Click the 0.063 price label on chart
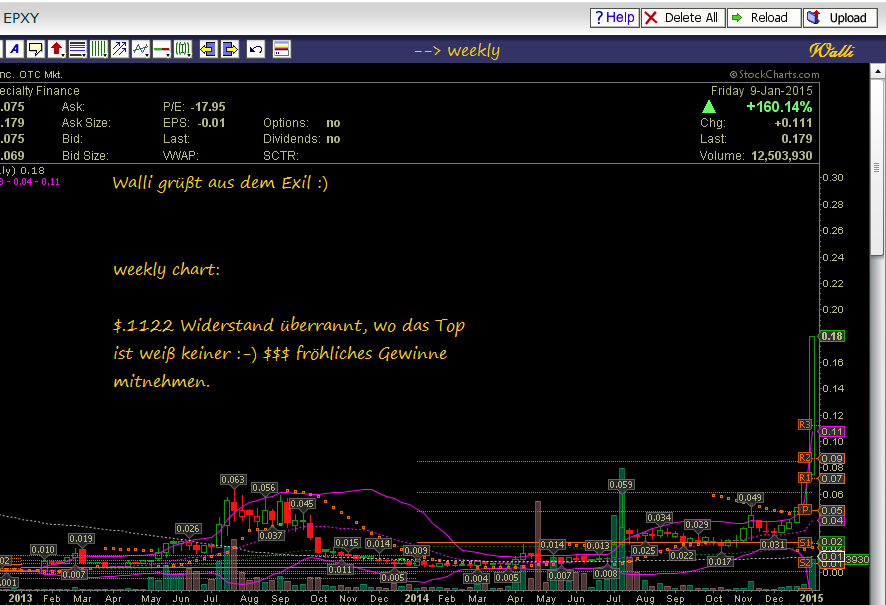 (x=233, y=480)
